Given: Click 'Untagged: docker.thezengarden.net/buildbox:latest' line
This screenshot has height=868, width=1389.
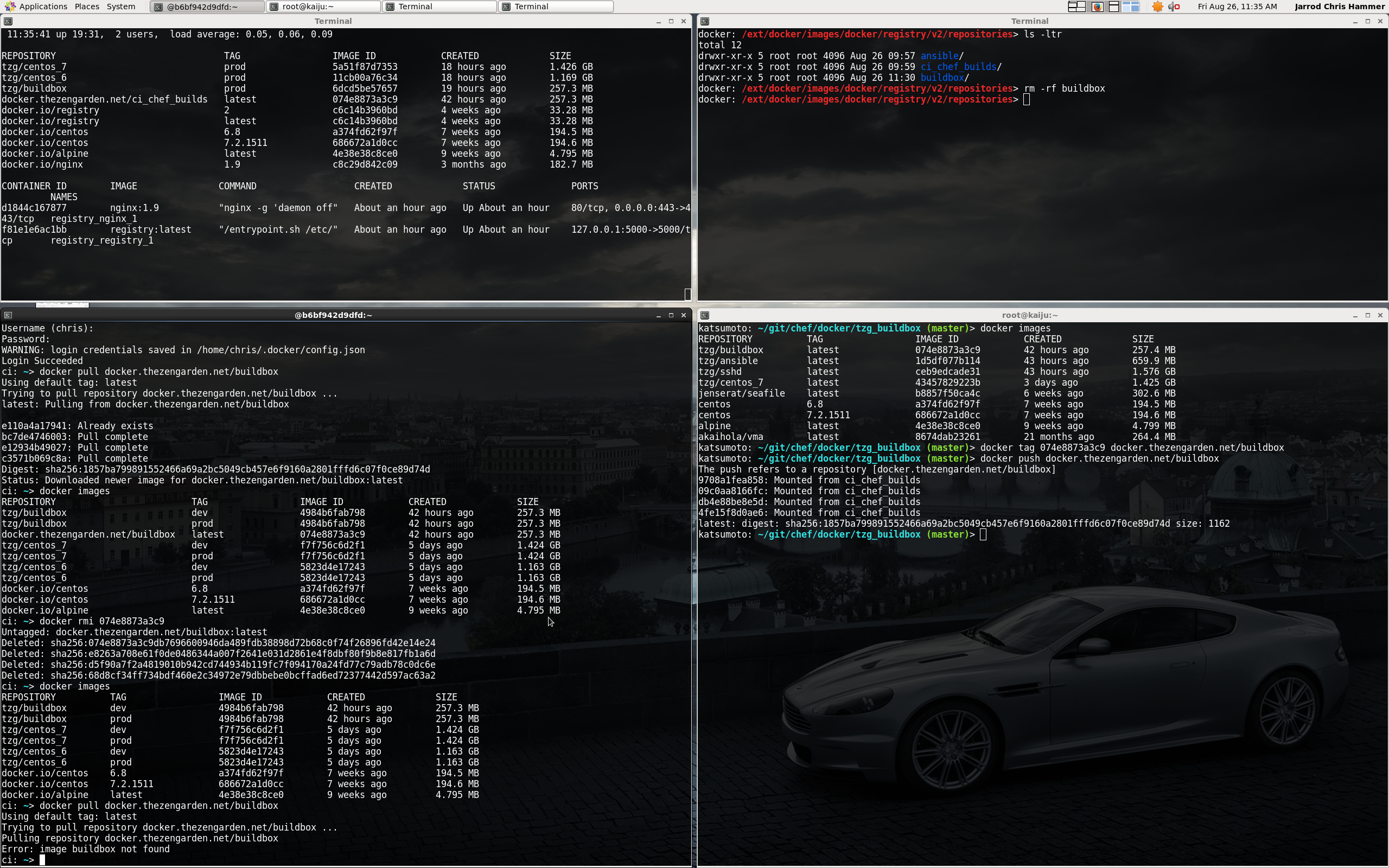Looking at the screenshot, I should pos(135,632).
